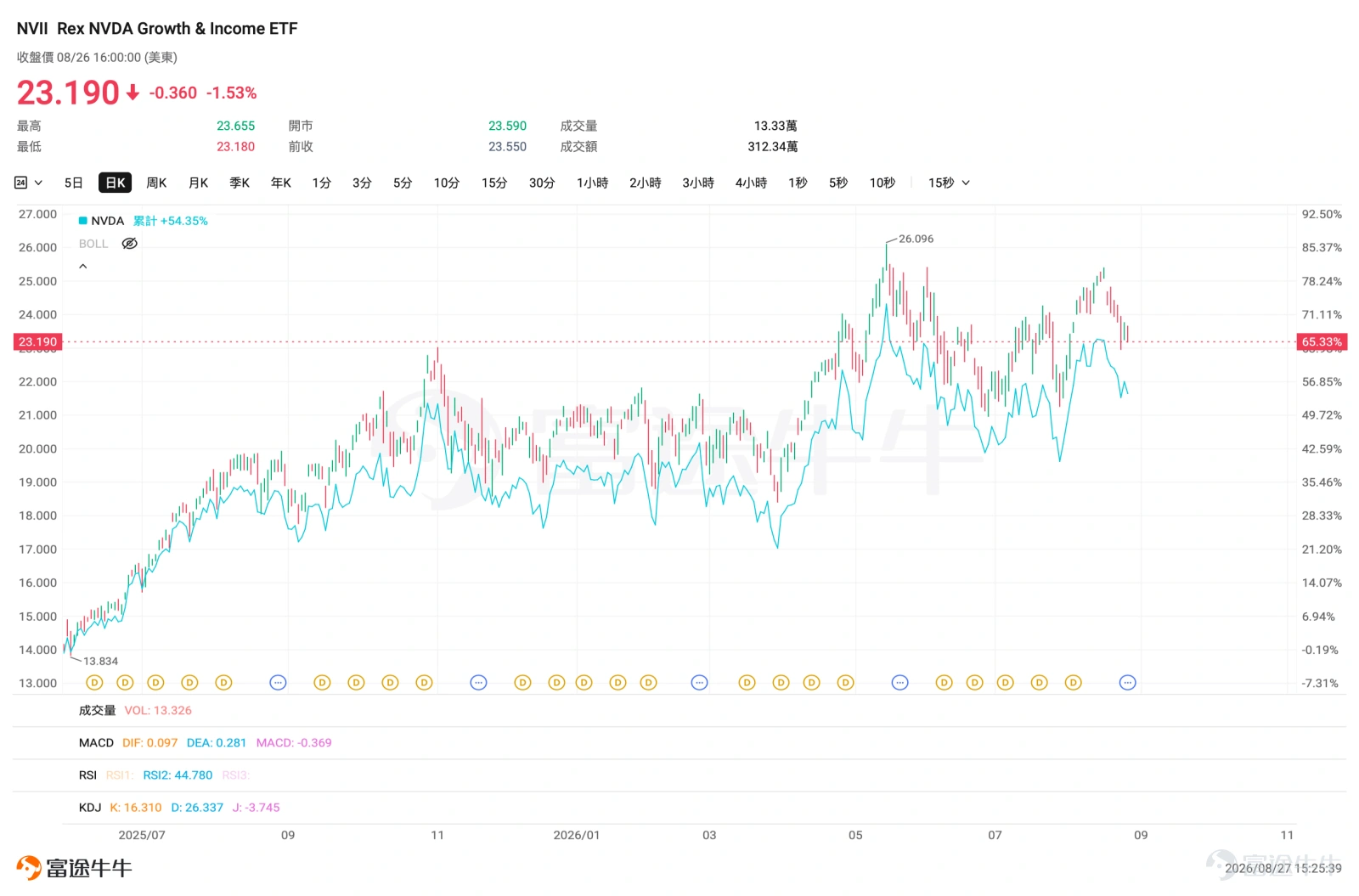
Task: Click the leftmost yellow D dividend marker
Action: [x=94, y=683]
